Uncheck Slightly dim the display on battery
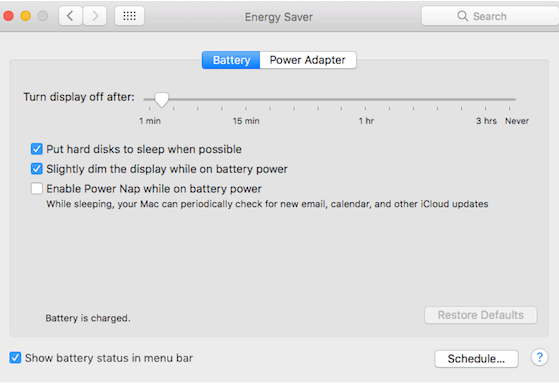This screenshot has width=559, height=383. pyautogui.click(x=37, y=169)
